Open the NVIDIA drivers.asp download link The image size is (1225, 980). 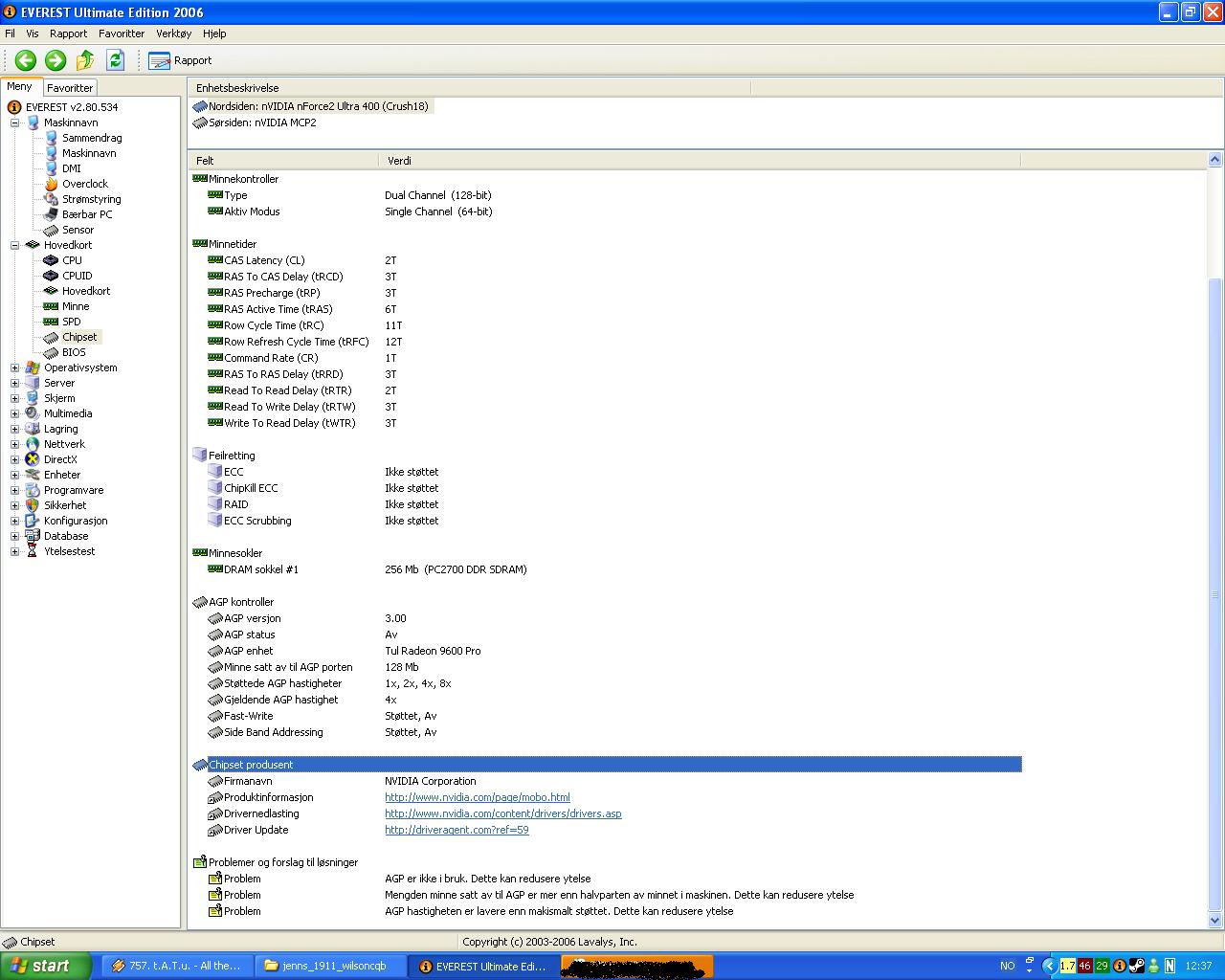click(503, 813)
